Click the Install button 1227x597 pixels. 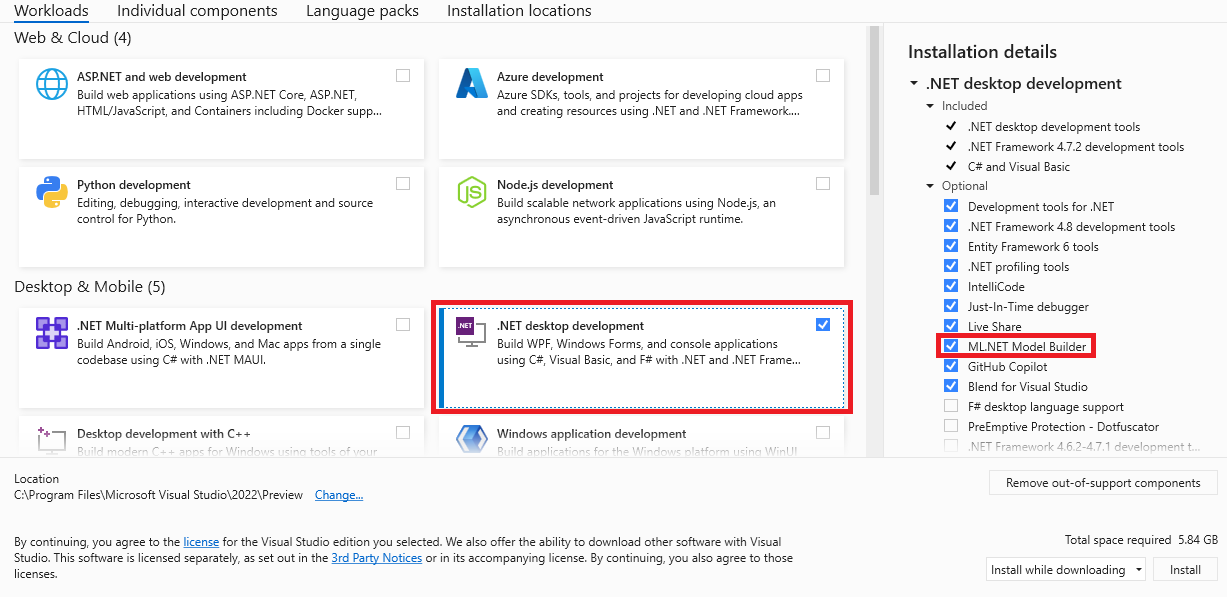1185,569
